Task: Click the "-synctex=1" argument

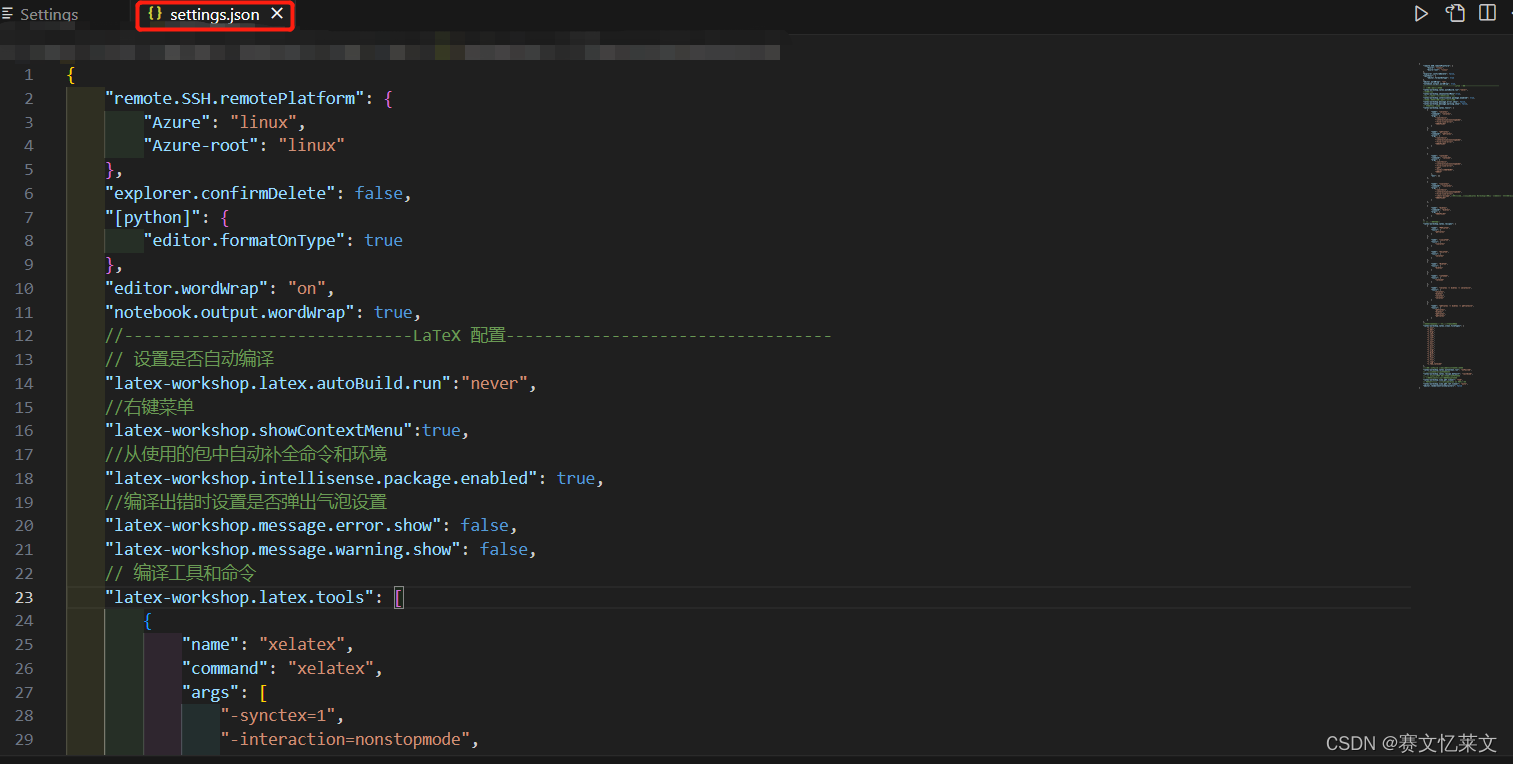Action: [278, 716]
